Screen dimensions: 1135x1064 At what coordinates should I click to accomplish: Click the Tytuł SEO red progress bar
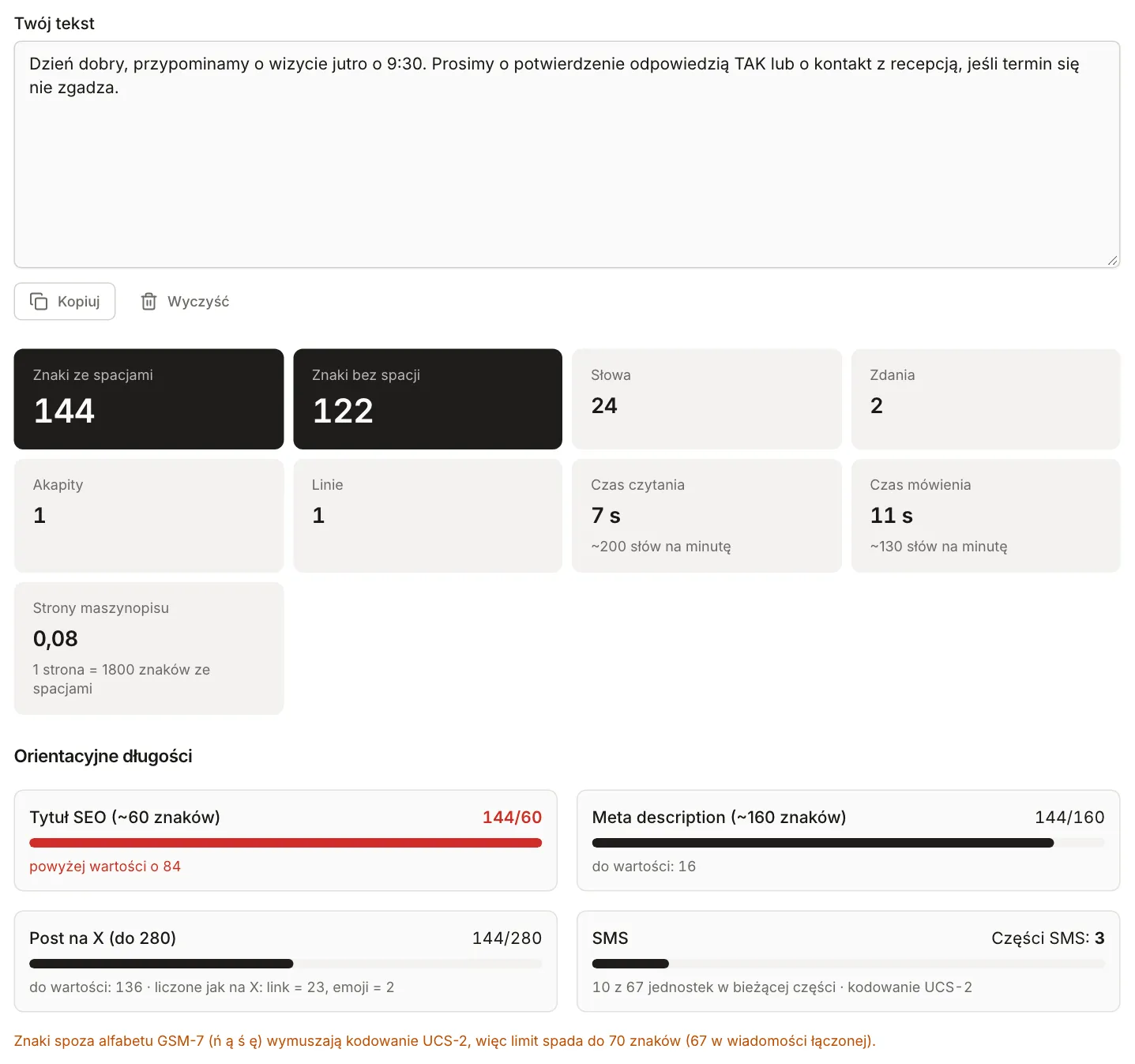(x=285, y=843)
